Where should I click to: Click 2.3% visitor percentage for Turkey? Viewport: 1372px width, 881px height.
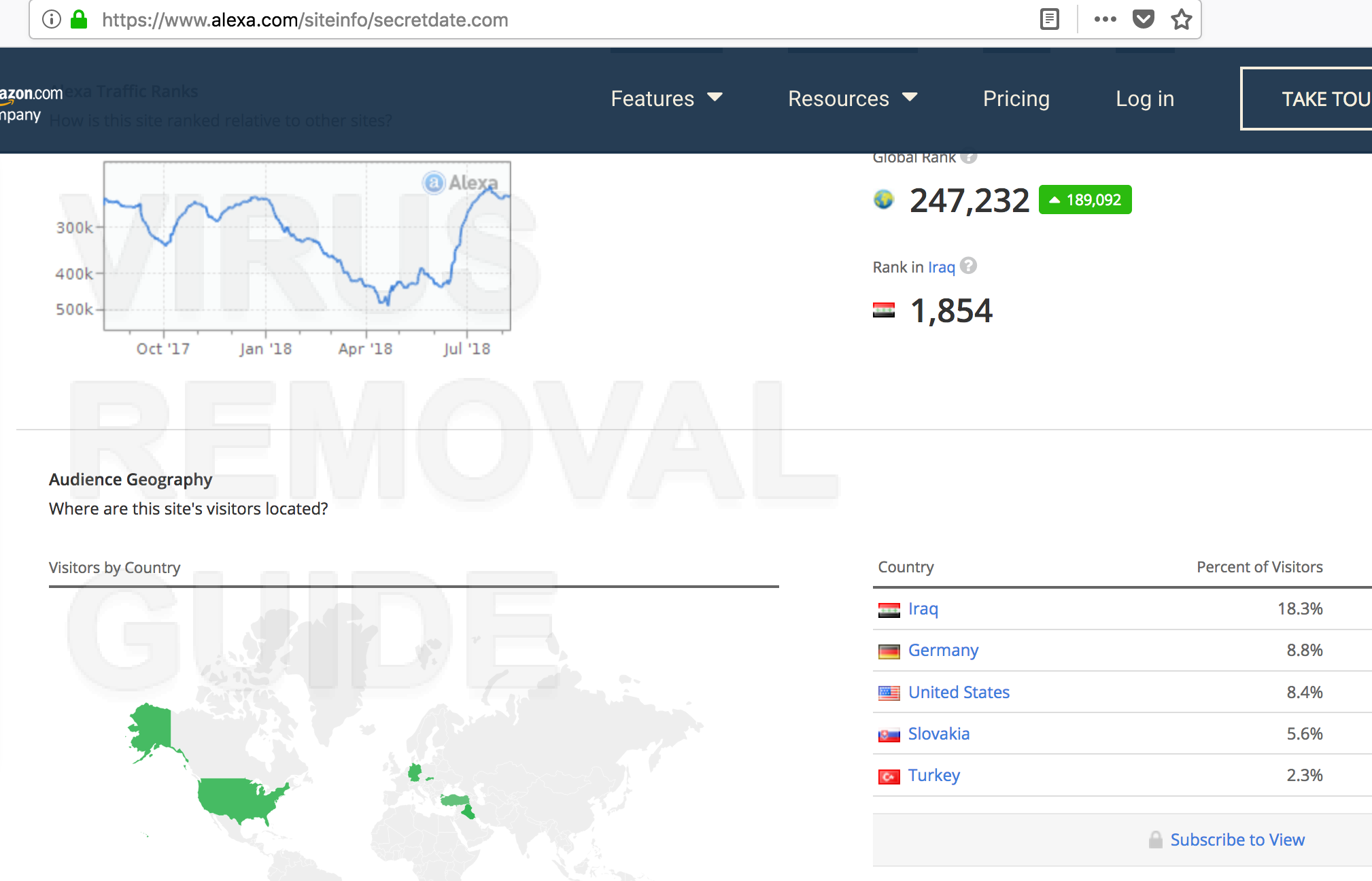click(x=1304, y=775)
